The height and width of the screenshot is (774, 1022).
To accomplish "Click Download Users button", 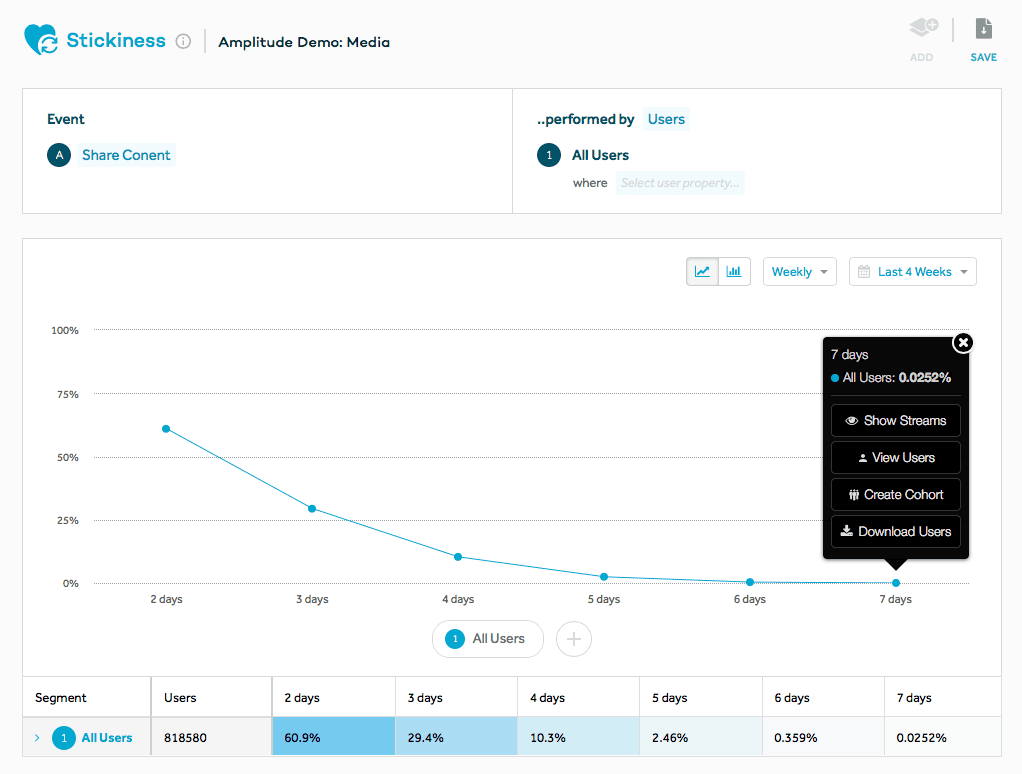I will [895, 532].
